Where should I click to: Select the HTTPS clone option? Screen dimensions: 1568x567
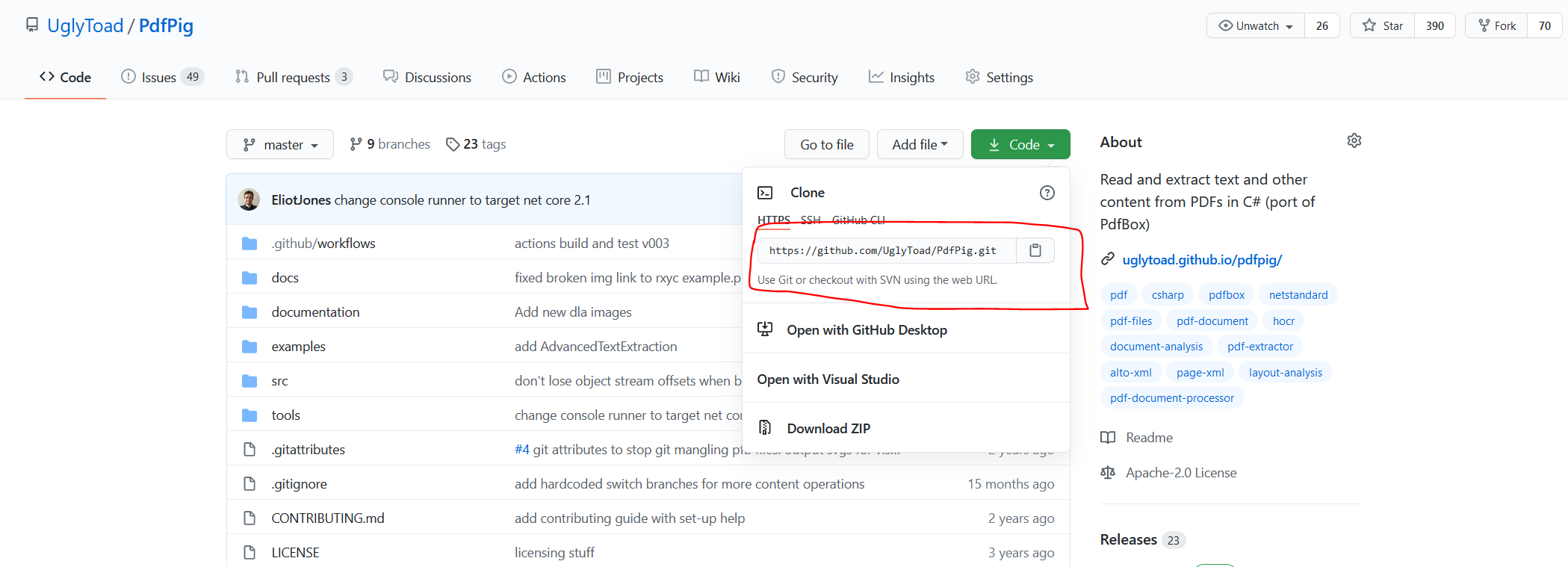(774, 220)
